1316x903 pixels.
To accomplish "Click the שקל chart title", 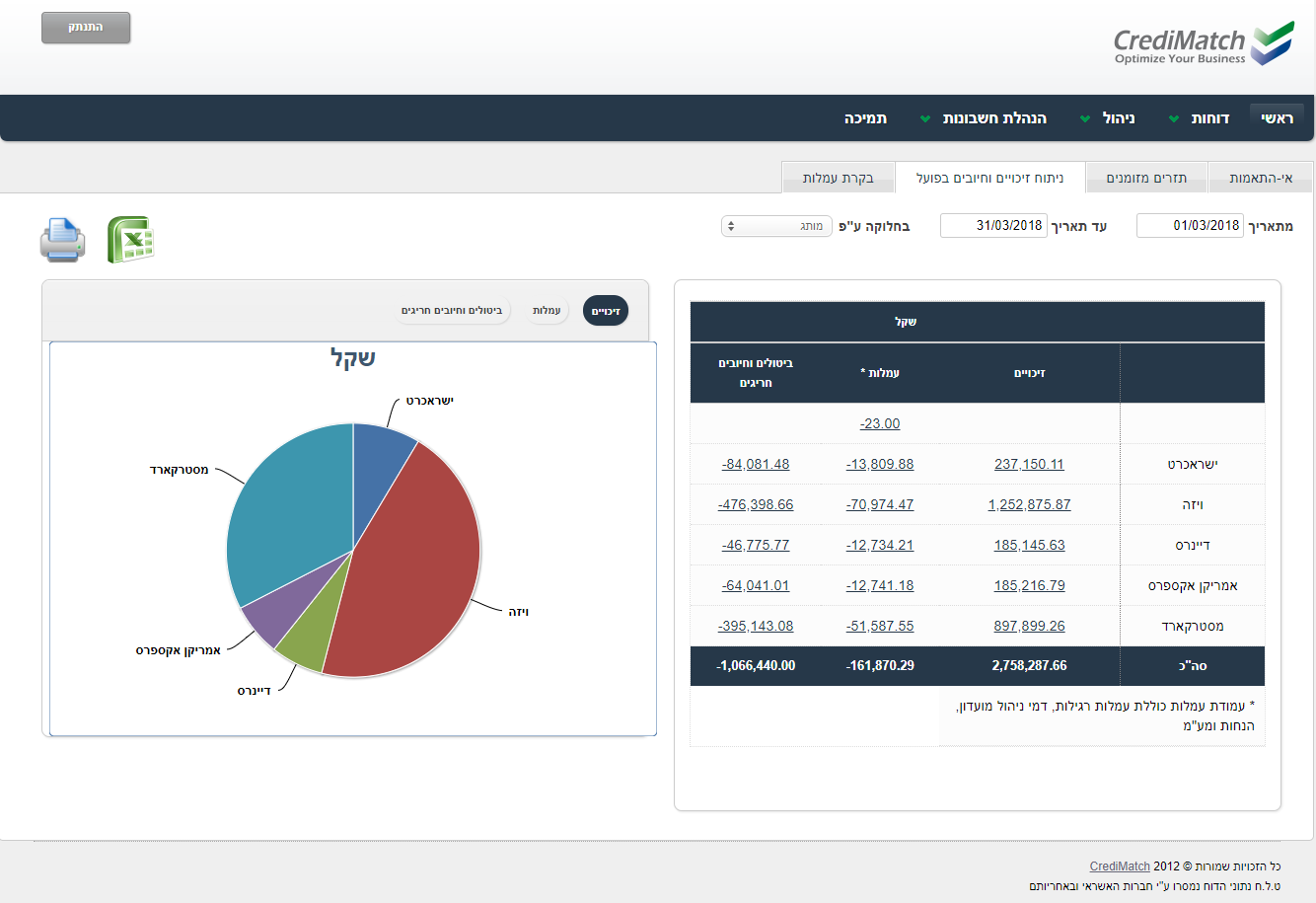I will click(x=353, y=358).
